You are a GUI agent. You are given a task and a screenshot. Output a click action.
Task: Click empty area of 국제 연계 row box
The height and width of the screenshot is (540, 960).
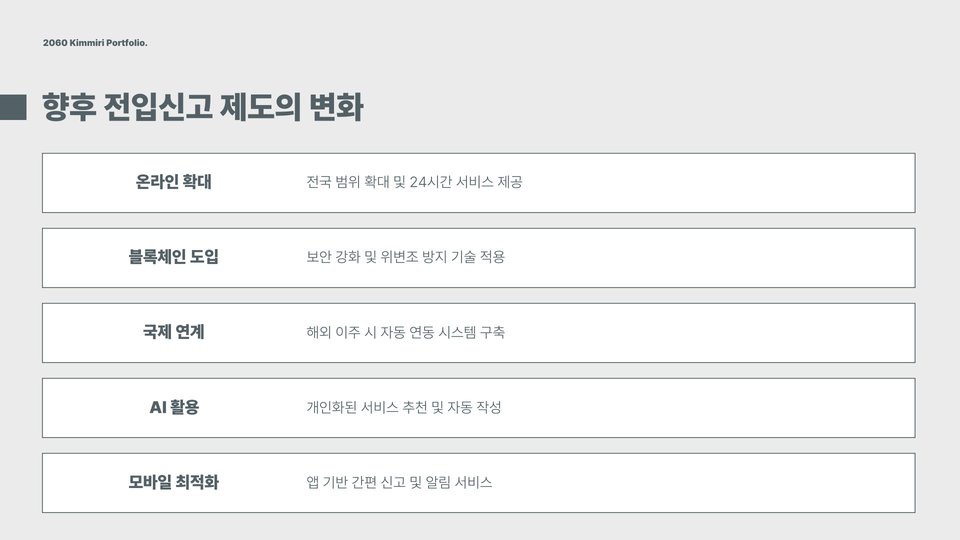click(x=716, y=333)
